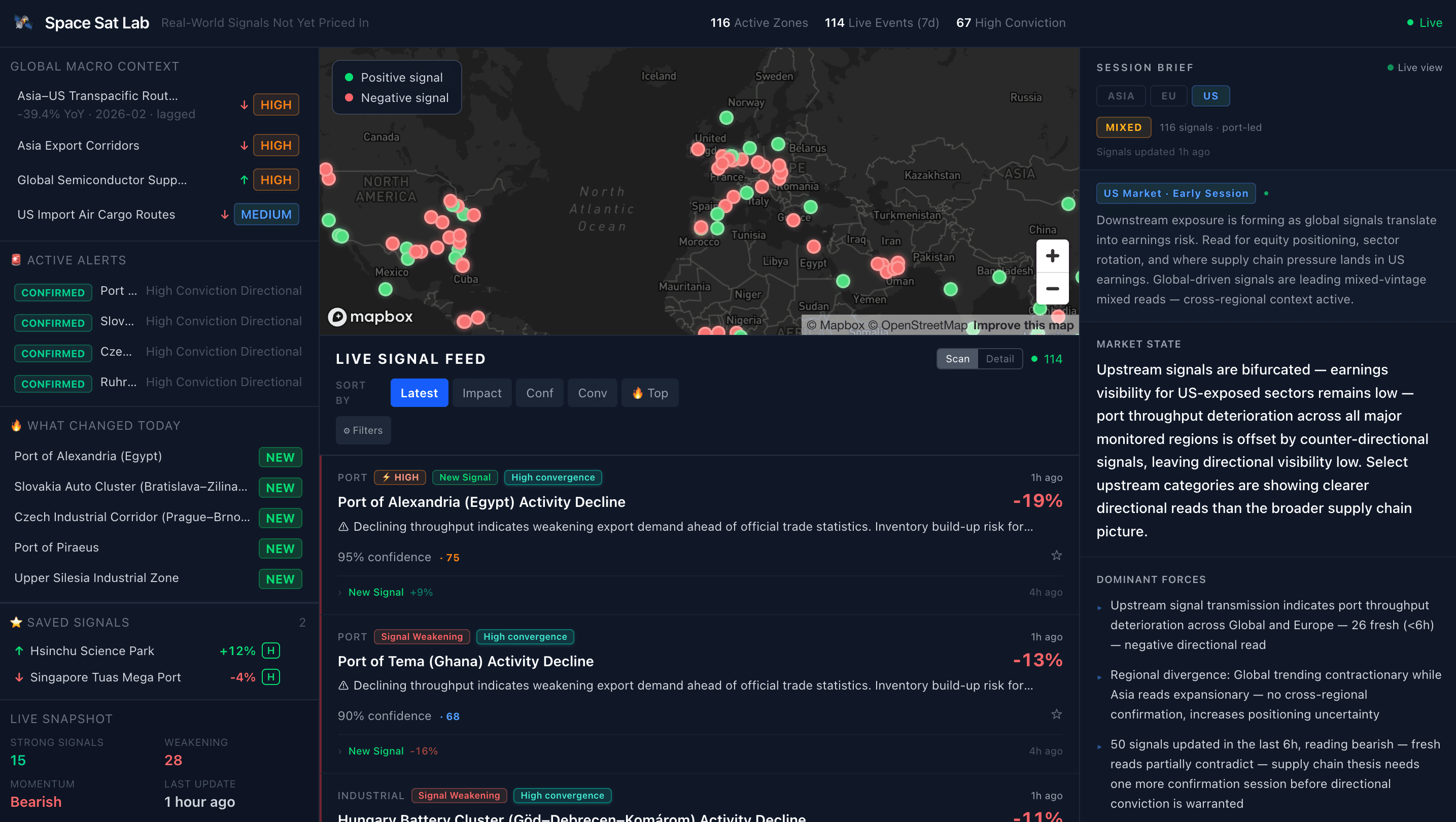Viewport: 1456px width, 822px height.
Task: Click the Negative signal legend dot
Action: pos(349,97)
